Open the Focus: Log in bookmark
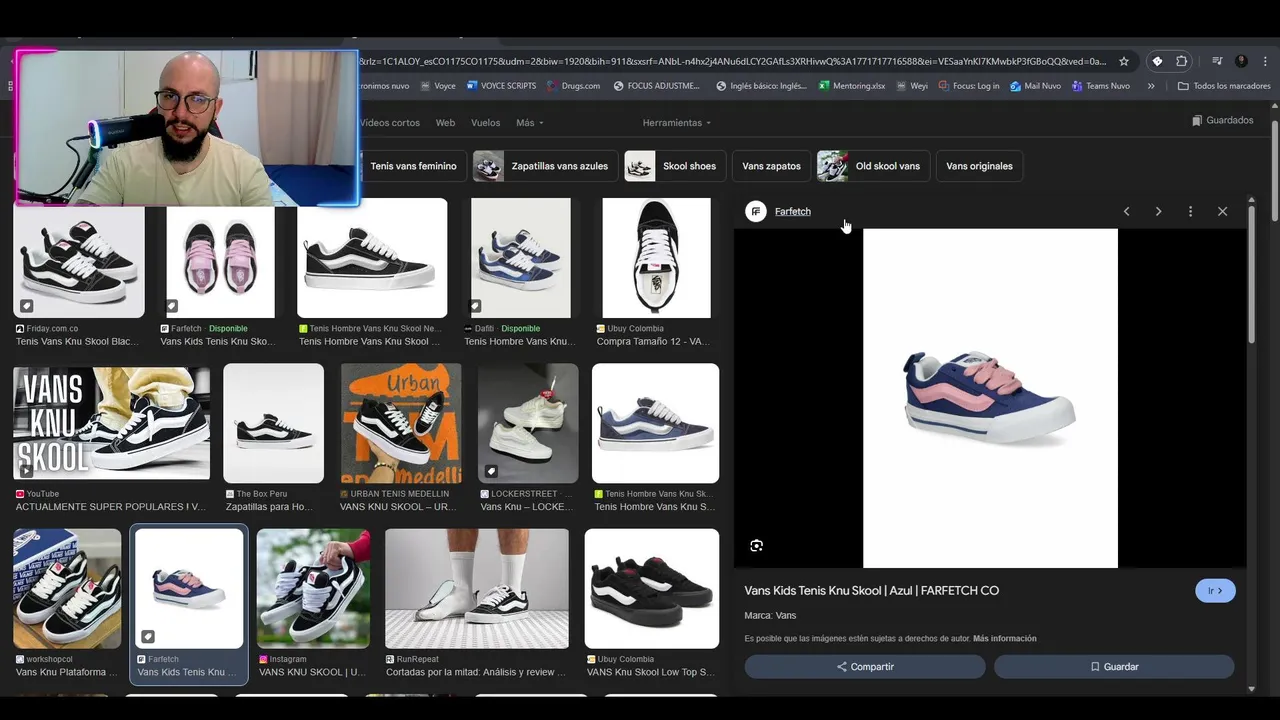The image size is (1280, 720). [969, 86]
